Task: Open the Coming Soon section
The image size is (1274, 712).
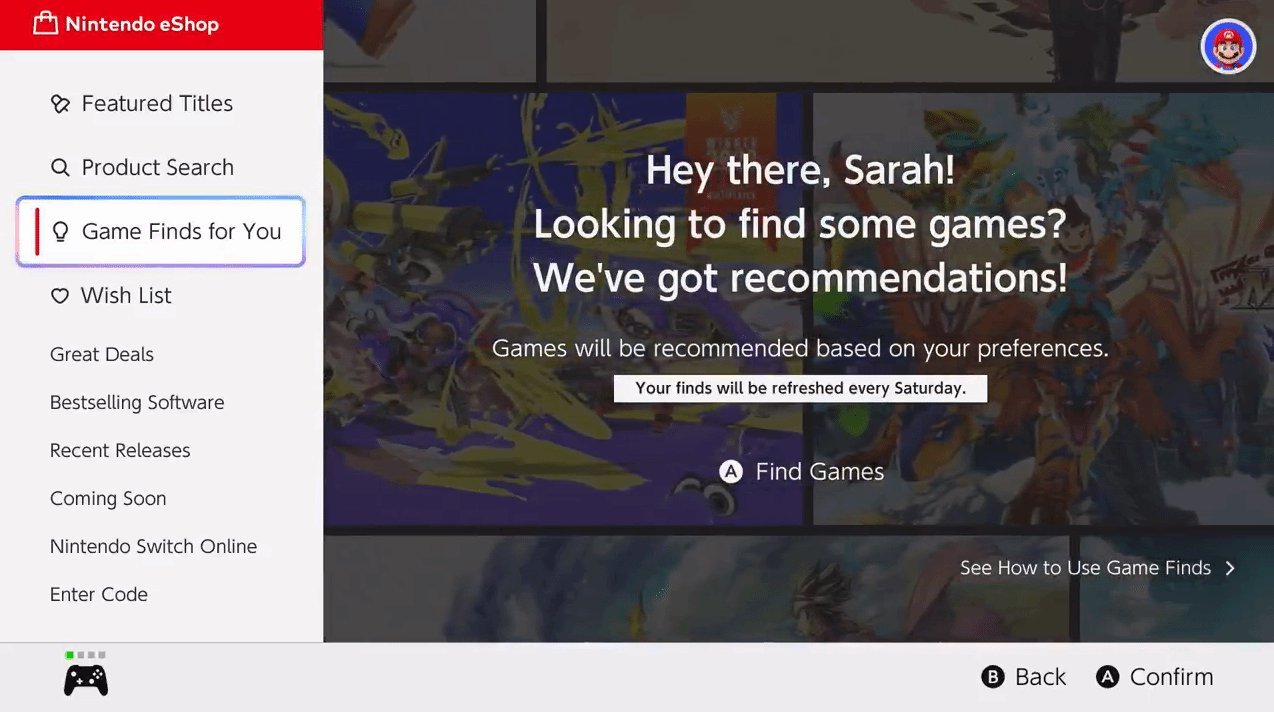Action: click(108, 498)
